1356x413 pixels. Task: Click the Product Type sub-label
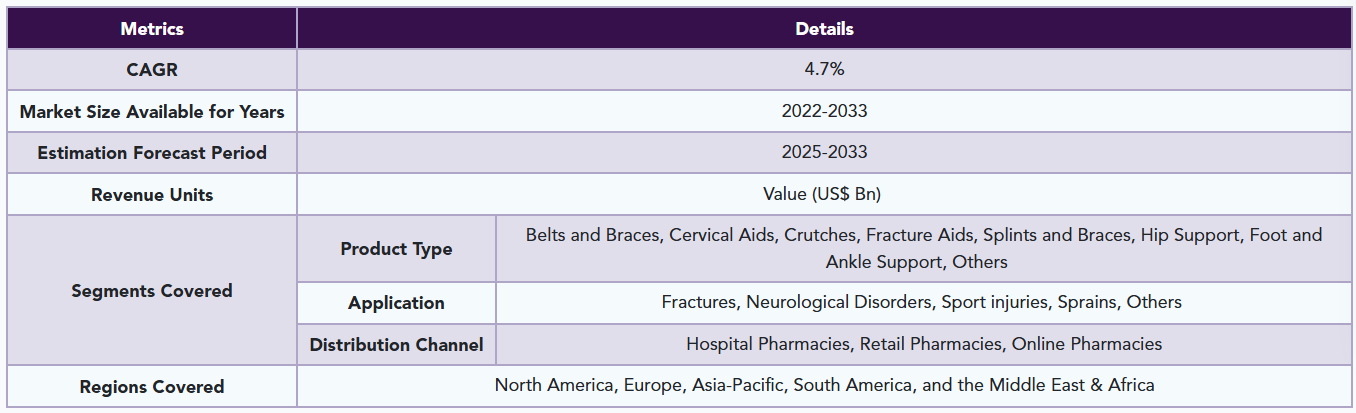[396, 248]
